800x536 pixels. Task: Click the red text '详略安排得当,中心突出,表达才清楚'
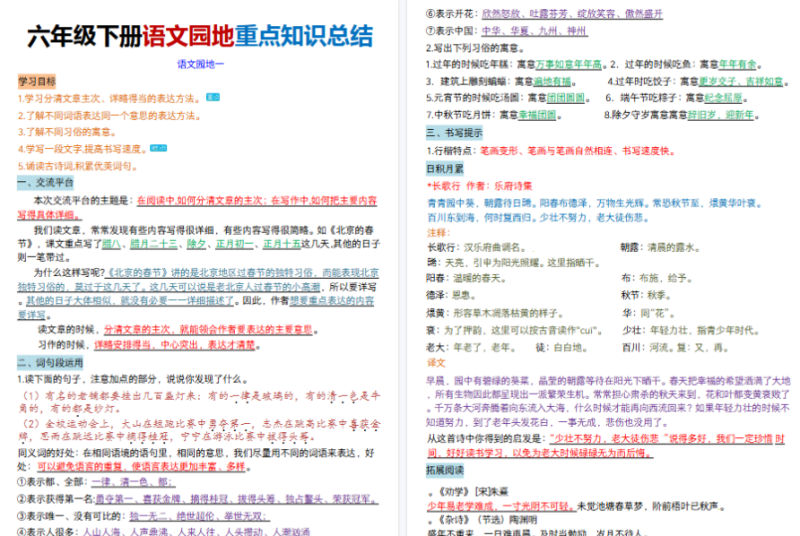point(174,345)
